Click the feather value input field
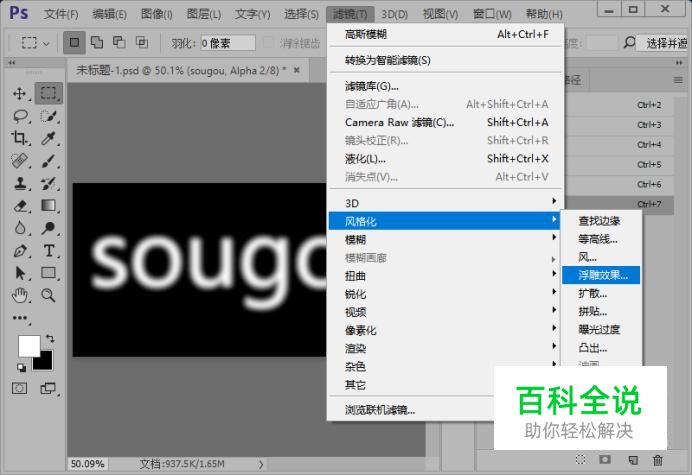Screen dimensions: 692x475 point(228,43)
